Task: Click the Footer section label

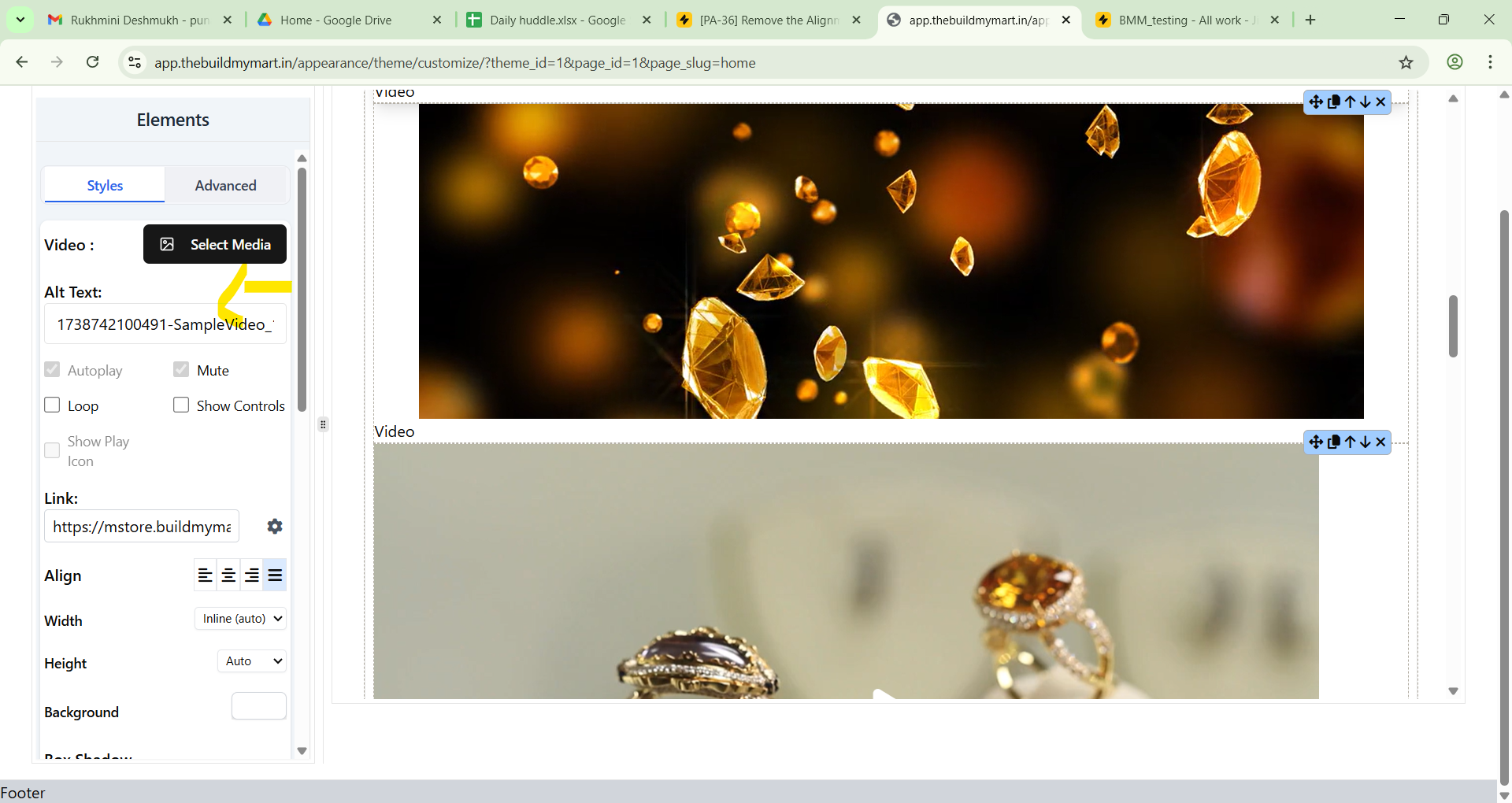Action: pos(23,793)
